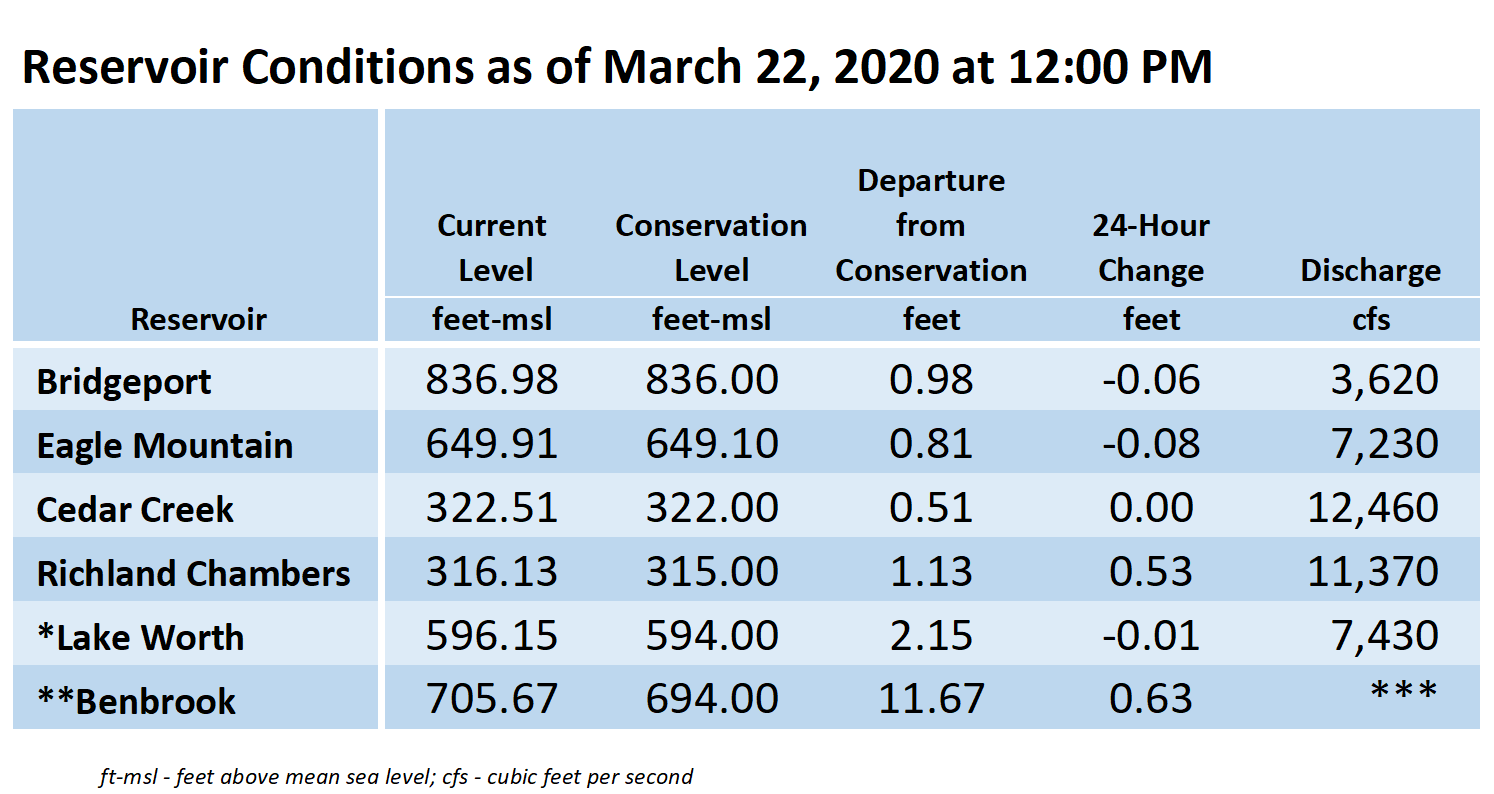The image size is (1494, 794).
Task: Select Cedar Creek discharge value 12,460
Action: point(1373,508)
